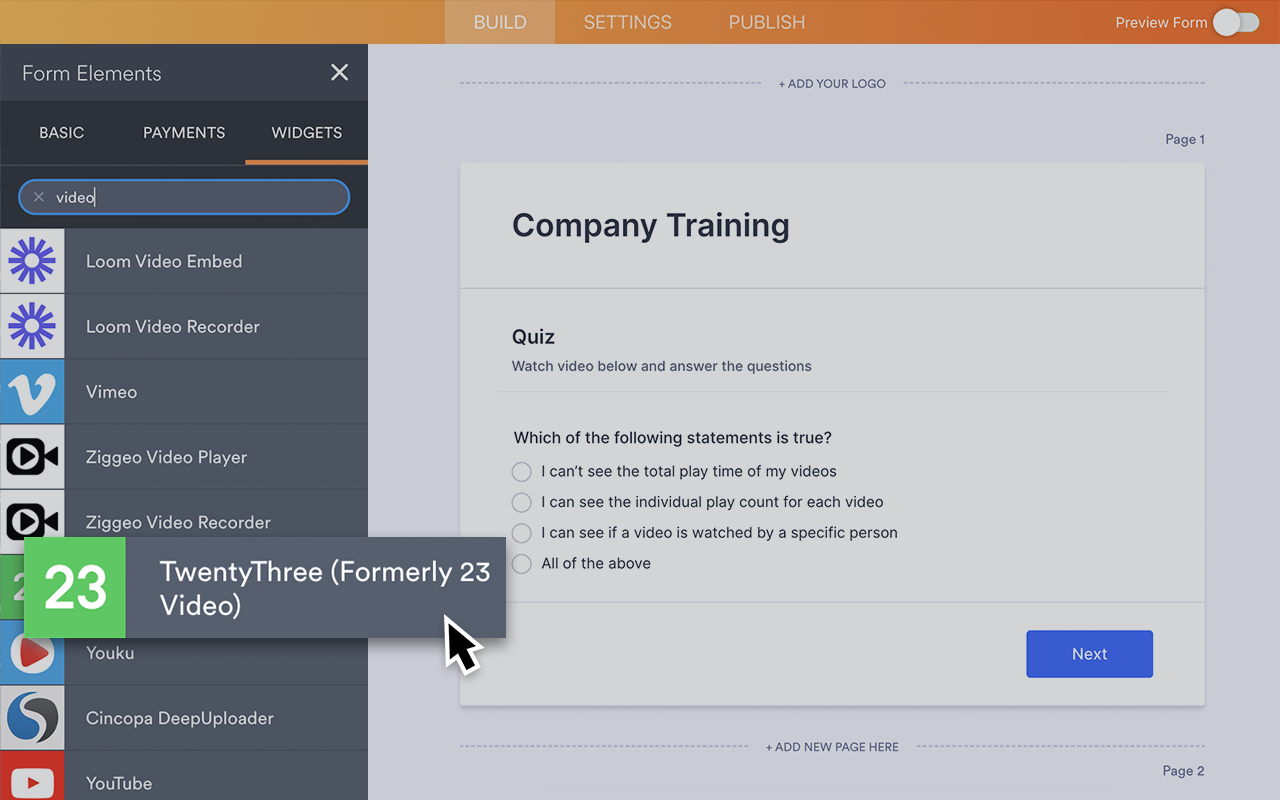Click the Loom Video Recorder icon
Screen dimensions: 1280x800
pyautogui.click(x=32, y=327)
